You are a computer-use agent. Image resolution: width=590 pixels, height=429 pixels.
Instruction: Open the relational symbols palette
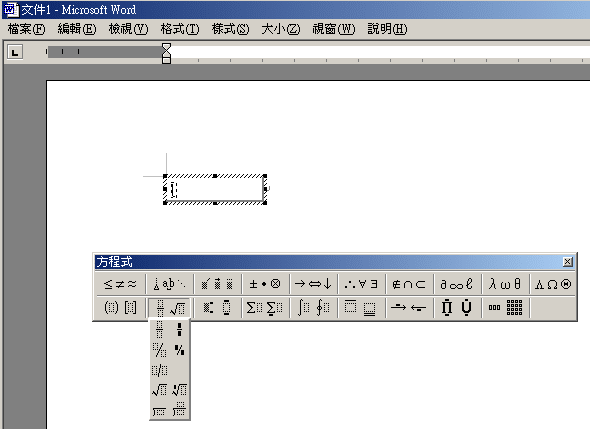pyautogui.click(x=120, y=284)
